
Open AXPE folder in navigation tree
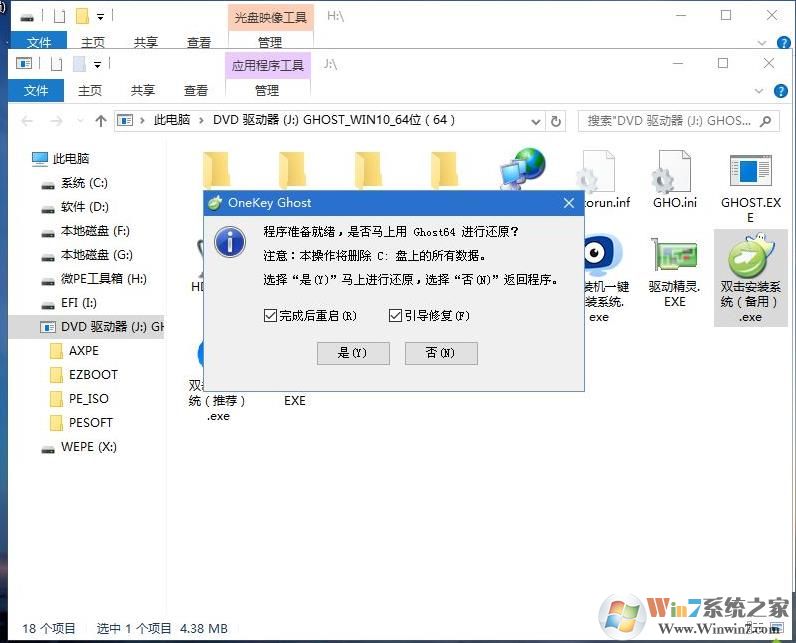pyautogui.click(x=84, y=351)
